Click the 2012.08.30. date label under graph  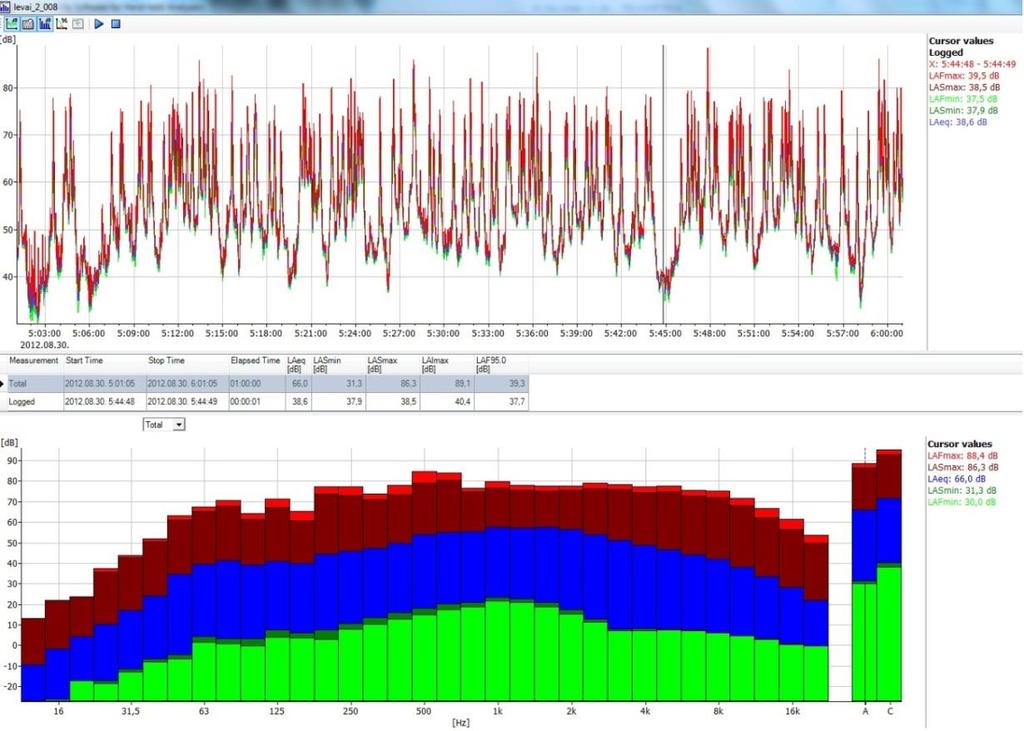pos(44,344)
